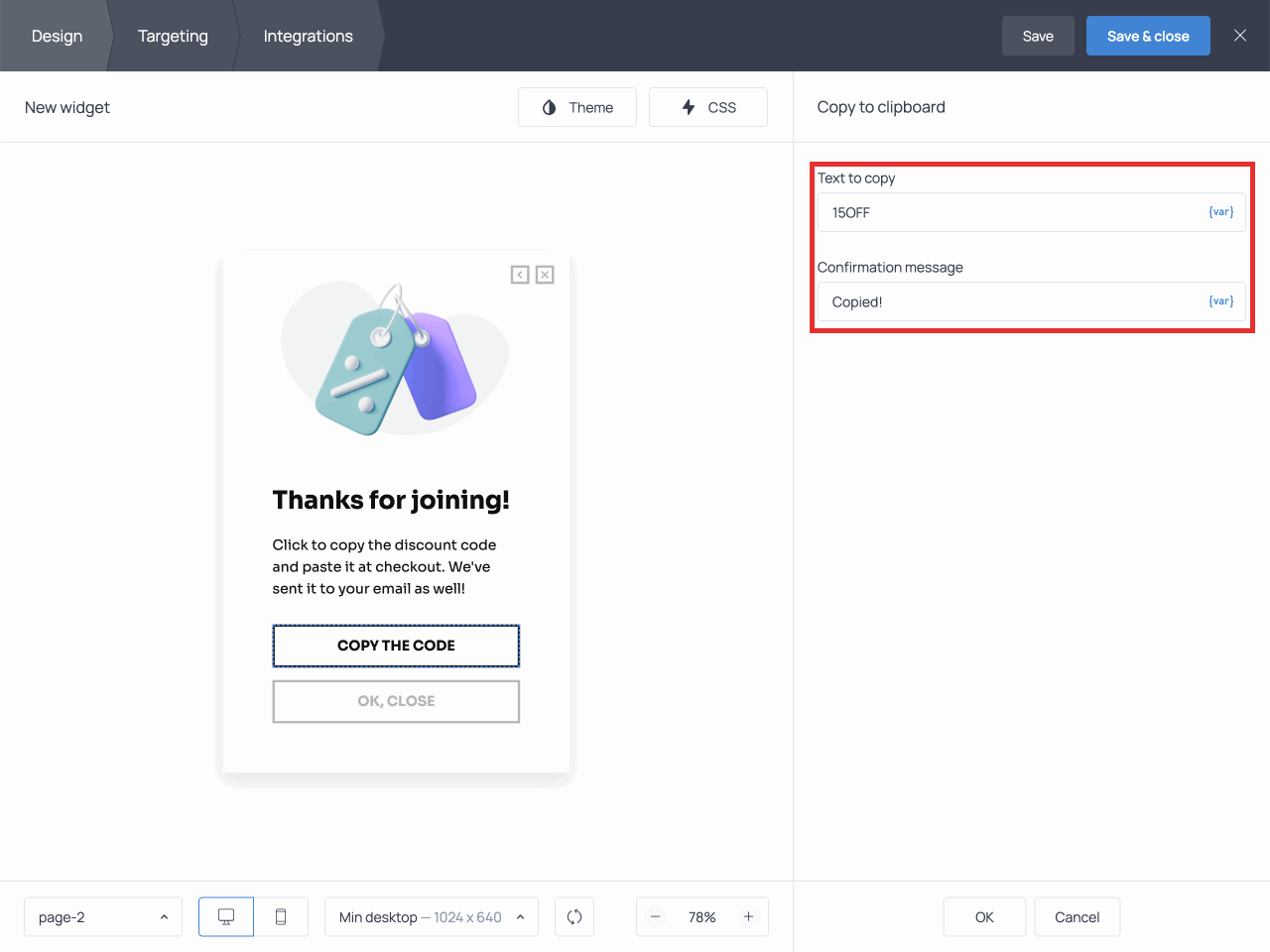Click the Theme button
The width and height of the screenshot is (1270, 952).
pyautogui.click(x=577, y=107)
